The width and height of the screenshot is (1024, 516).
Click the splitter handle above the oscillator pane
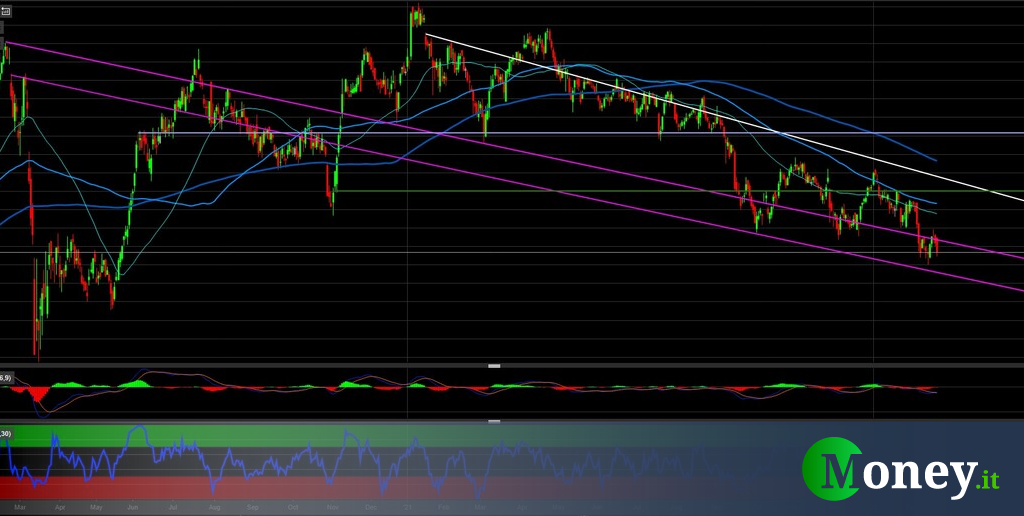click(x=494, y=422)
